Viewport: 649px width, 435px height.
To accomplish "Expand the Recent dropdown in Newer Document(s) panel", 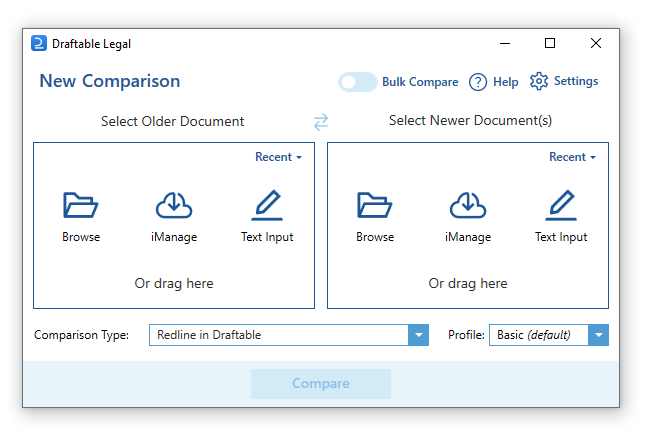I will pyautogui.click(x=572, y=157).
